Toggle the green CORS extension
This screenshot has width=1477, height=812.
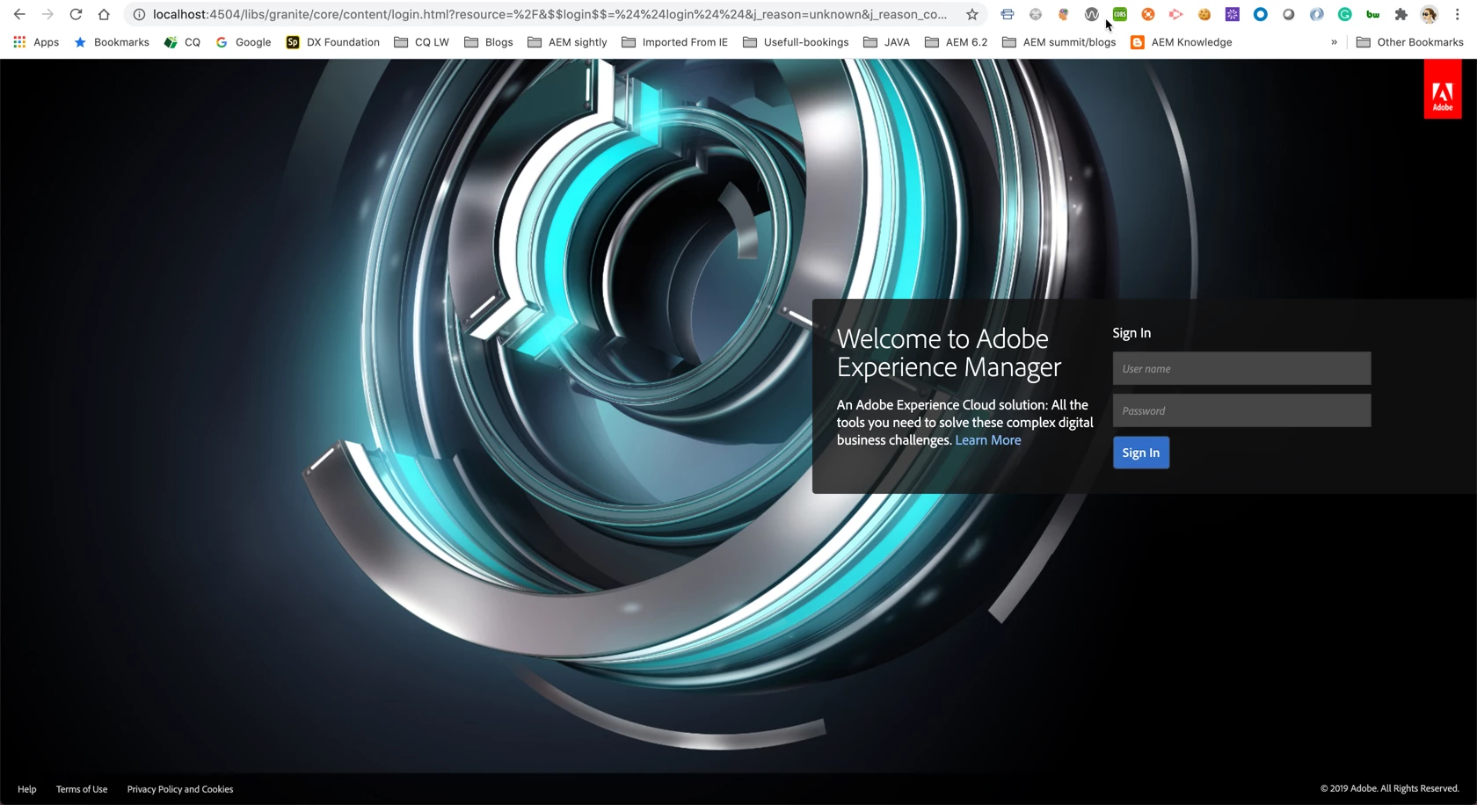click(1120, 14)
